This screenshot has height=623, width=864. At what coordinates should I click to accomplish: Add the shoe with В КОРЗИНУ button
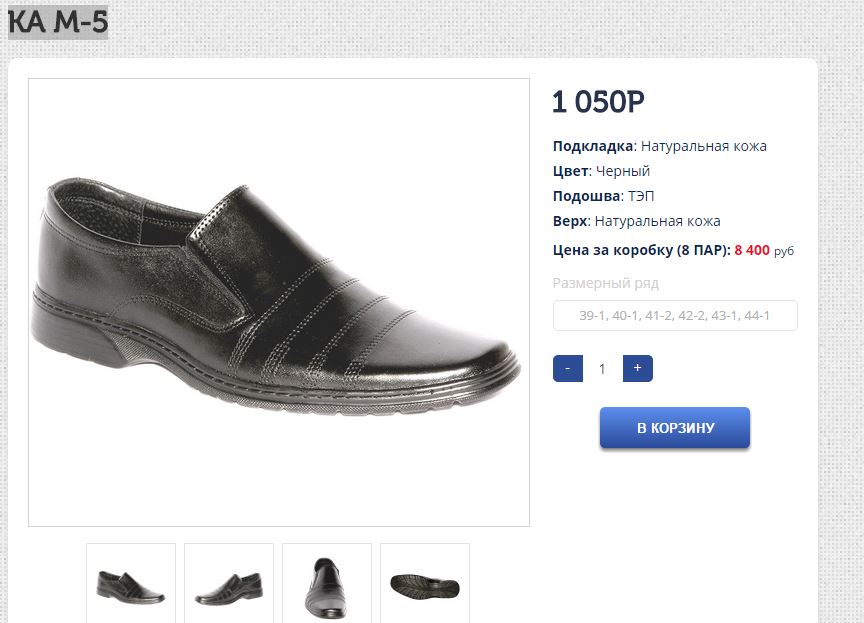[675, 428]
